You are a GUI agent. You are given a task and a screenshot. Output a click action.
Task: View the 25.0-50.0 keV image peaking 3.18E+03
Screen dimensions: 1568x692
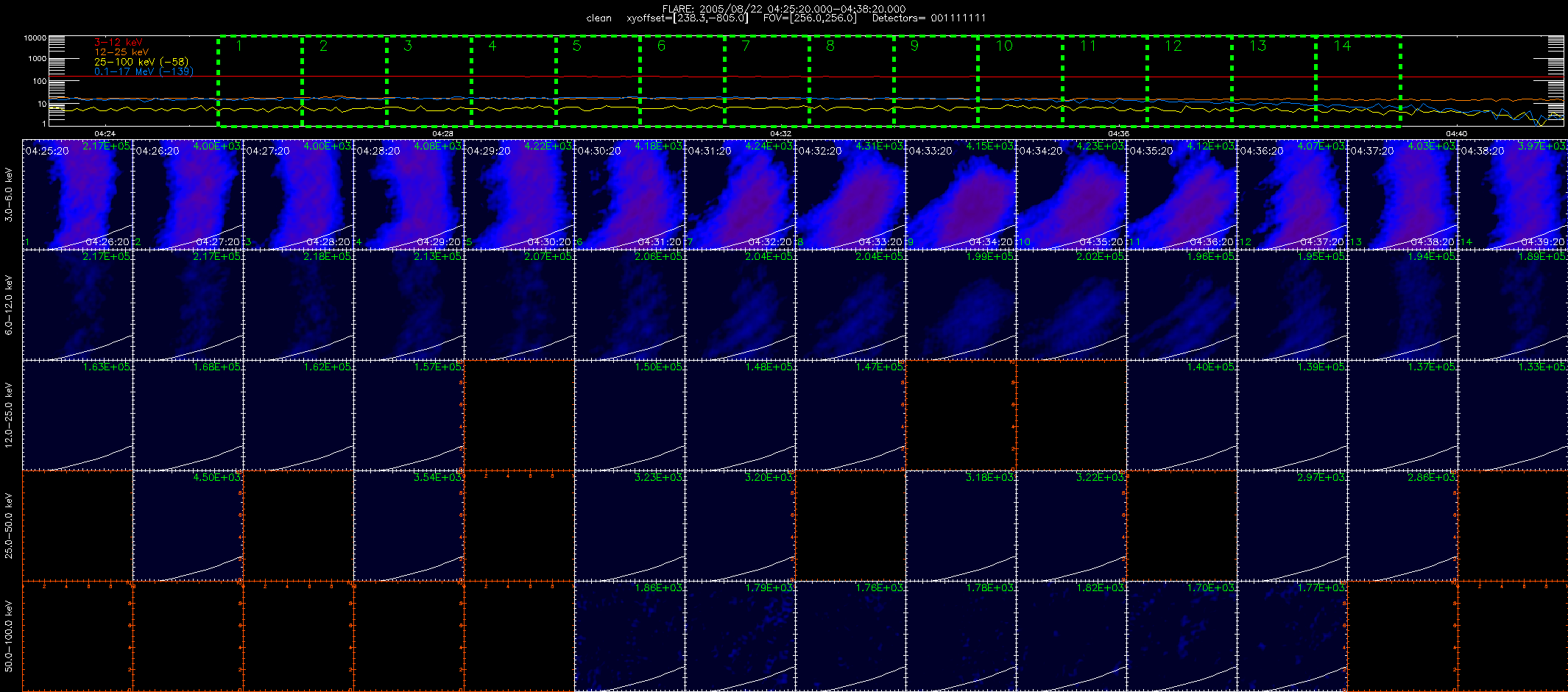[961, 526]
